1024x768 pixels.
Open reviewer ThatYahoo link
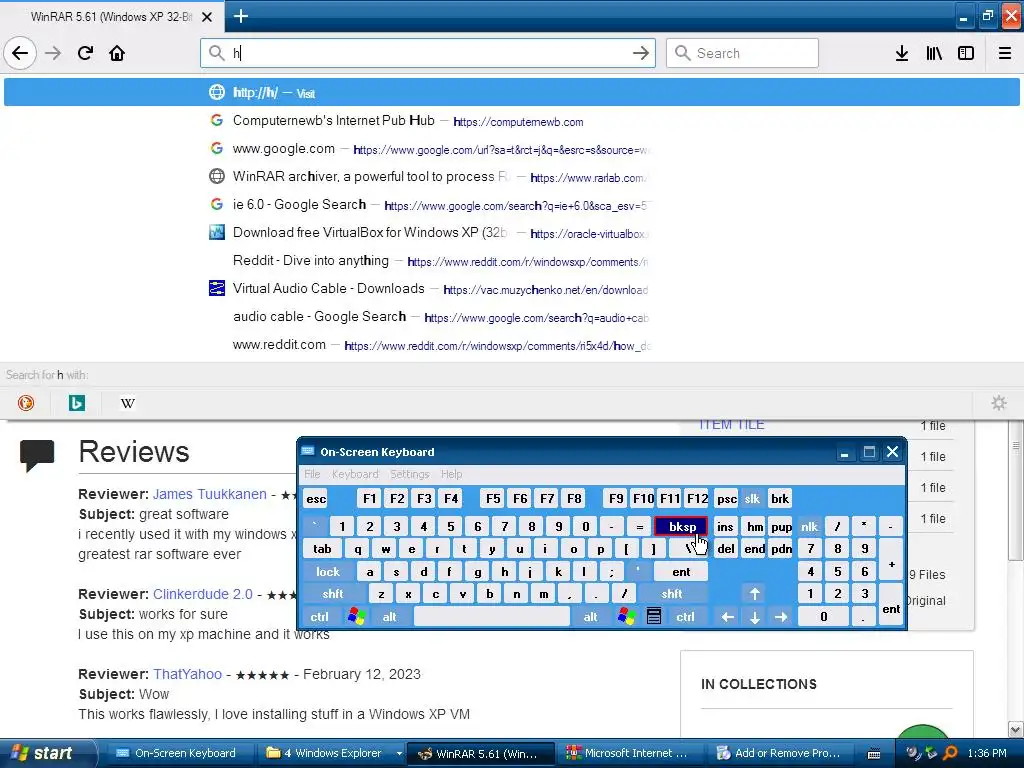click(187, 674)
